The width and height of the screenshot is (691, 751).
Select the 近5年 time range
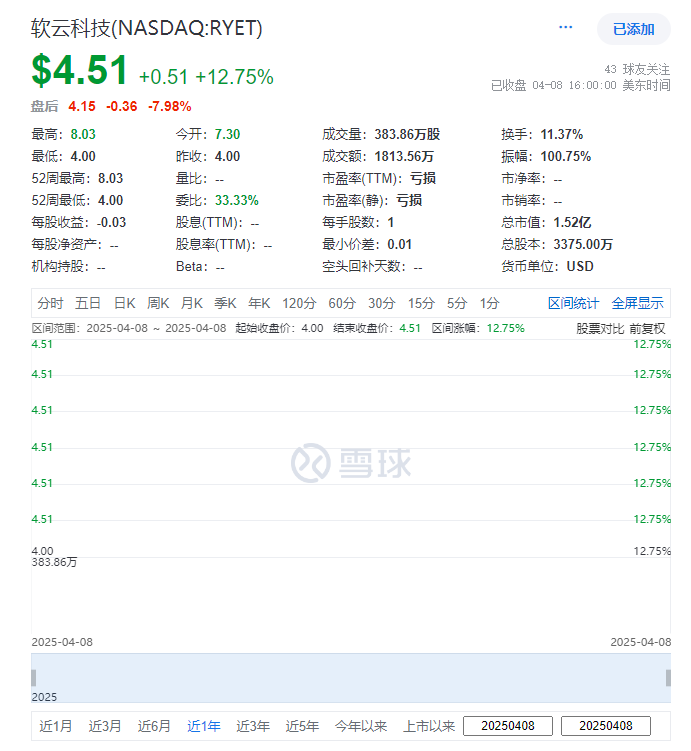click(302, 726)
